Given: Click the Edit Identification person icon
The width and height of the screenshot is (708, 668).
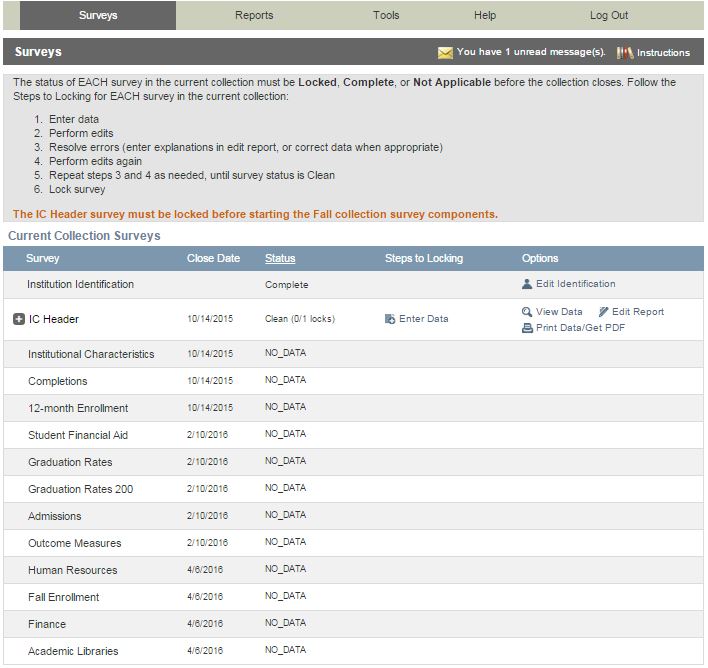Looking at the screenshot, I should coord(527,284).
